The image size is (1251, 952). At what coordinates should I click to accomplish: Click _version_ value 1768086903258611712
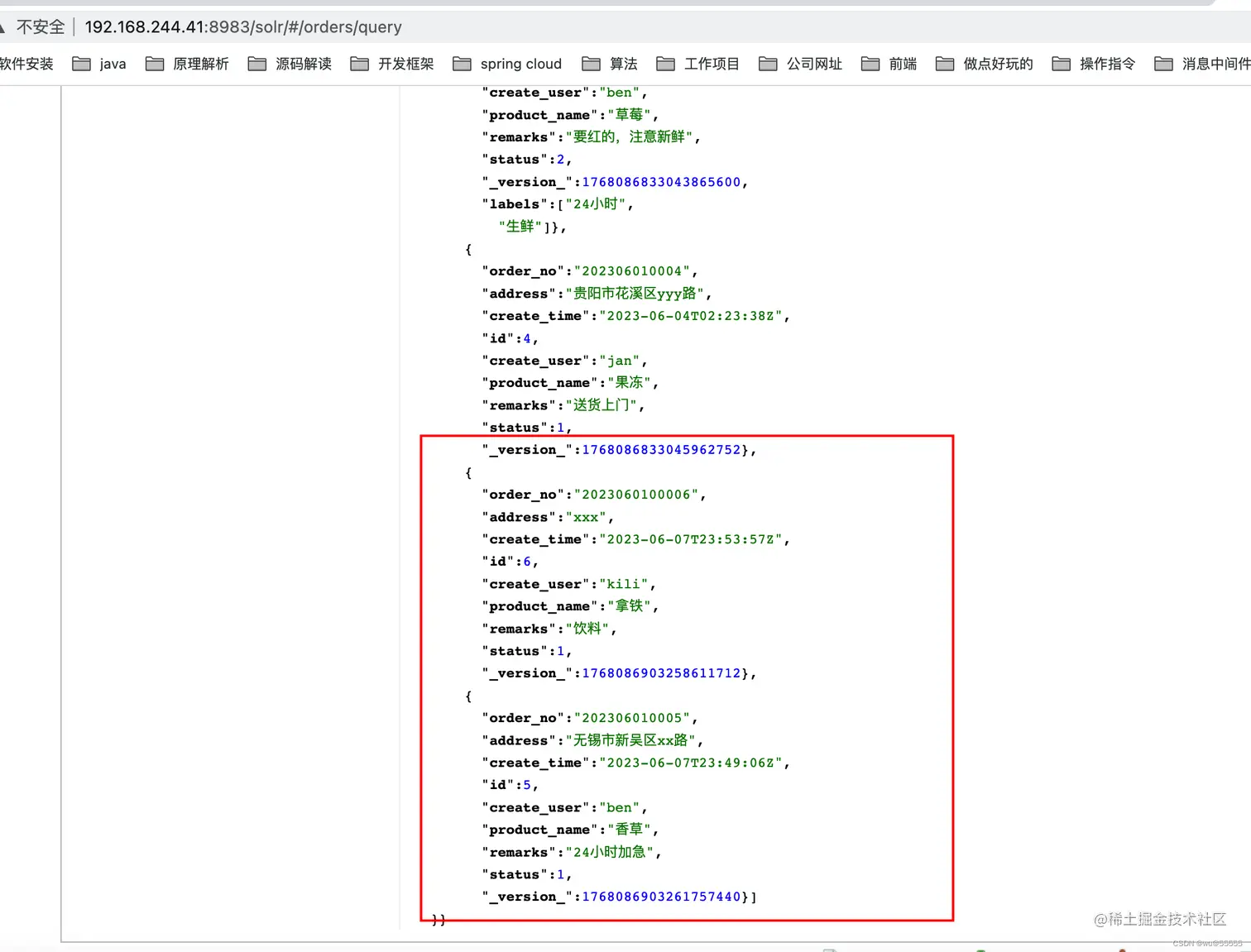(661, 673)
